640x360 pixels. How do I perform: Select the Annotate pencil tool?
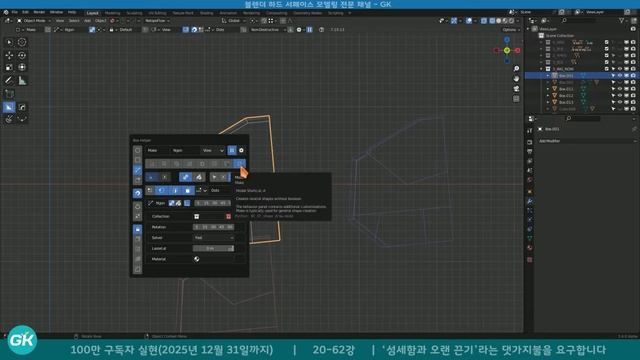9,81
